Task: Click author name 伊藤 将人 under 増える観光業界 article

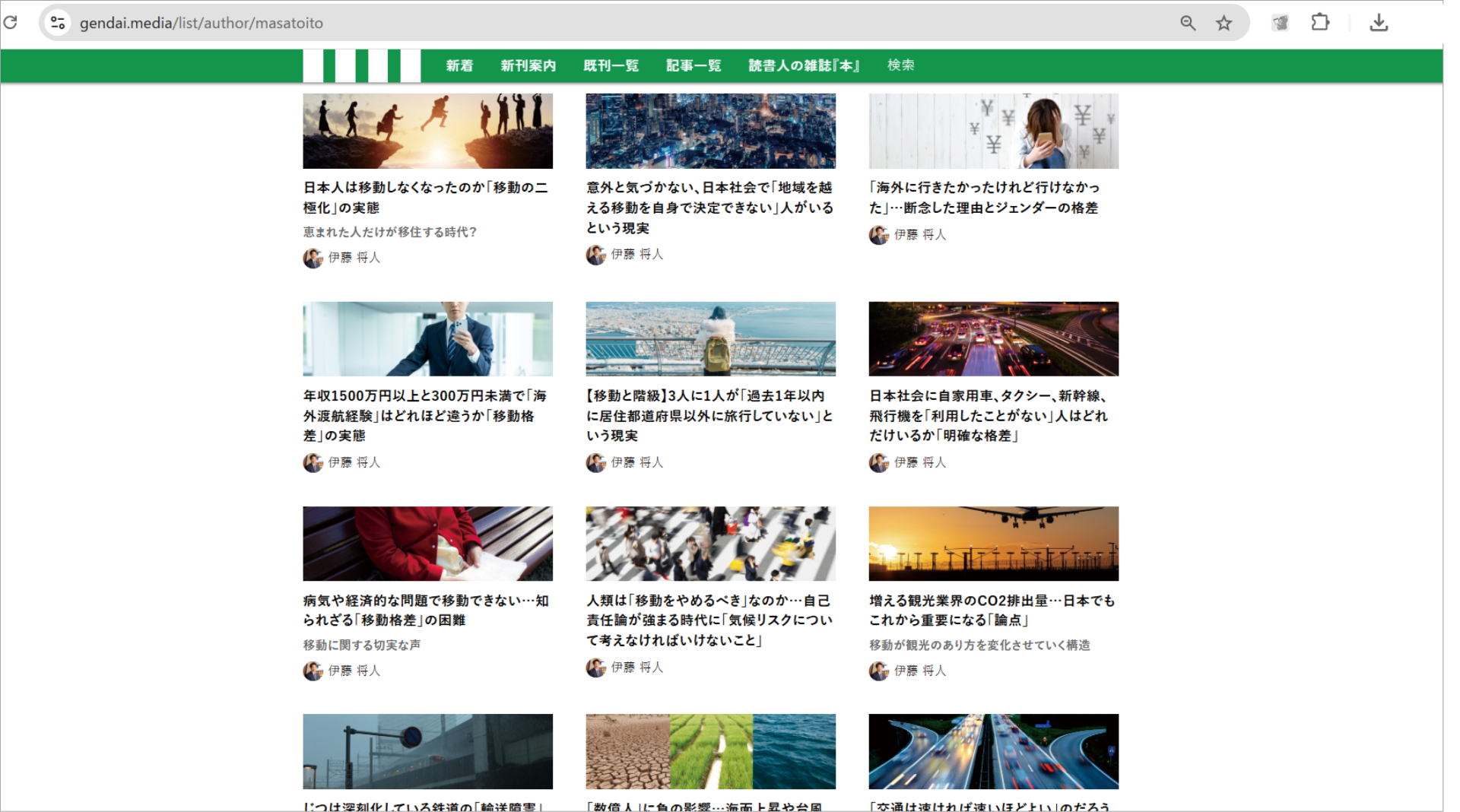Action: coord(920,671)
